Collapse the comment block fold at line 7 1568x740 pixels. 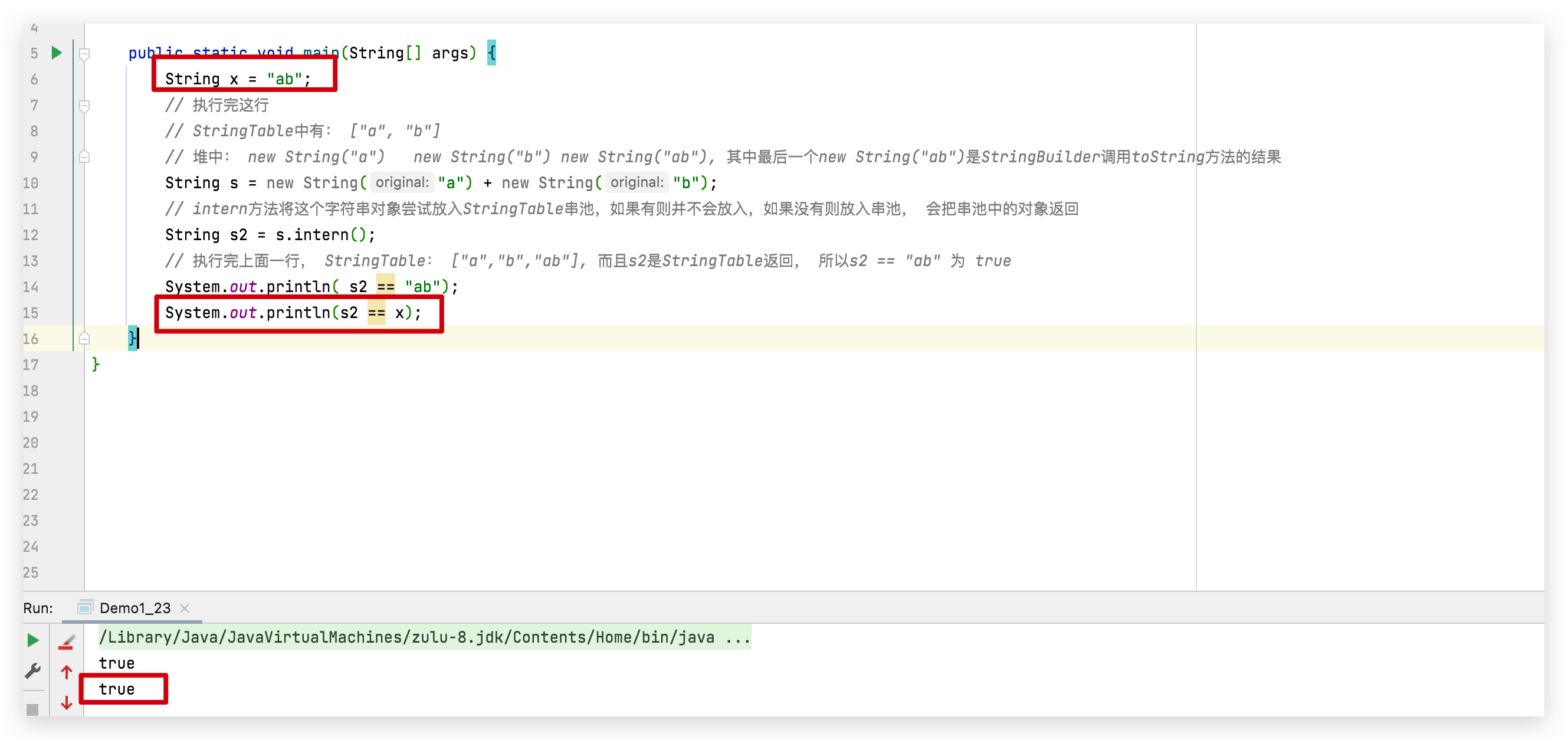[x=84, y=106]
